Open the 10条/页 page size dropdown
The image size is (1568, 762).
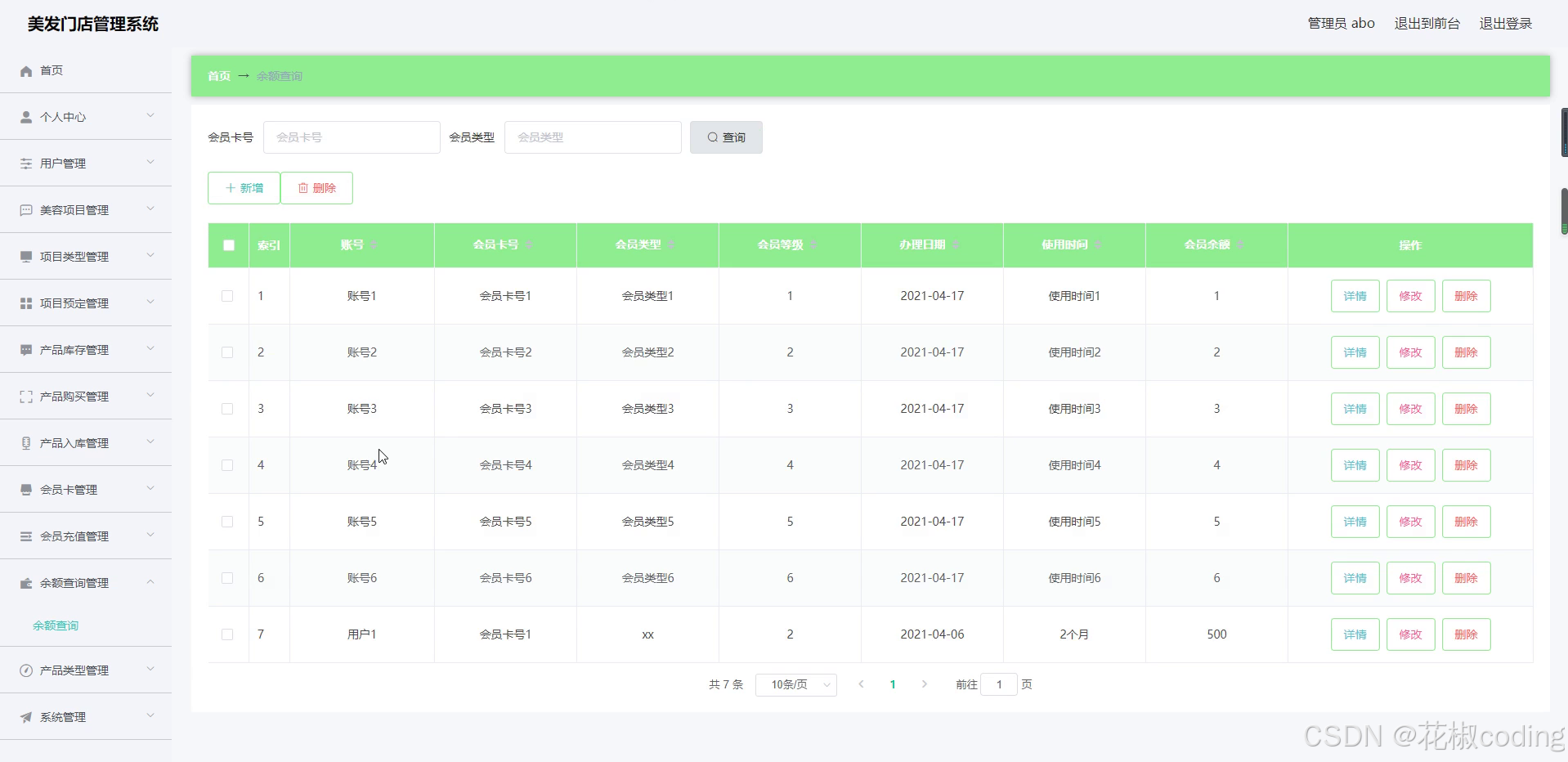point(796,684)
